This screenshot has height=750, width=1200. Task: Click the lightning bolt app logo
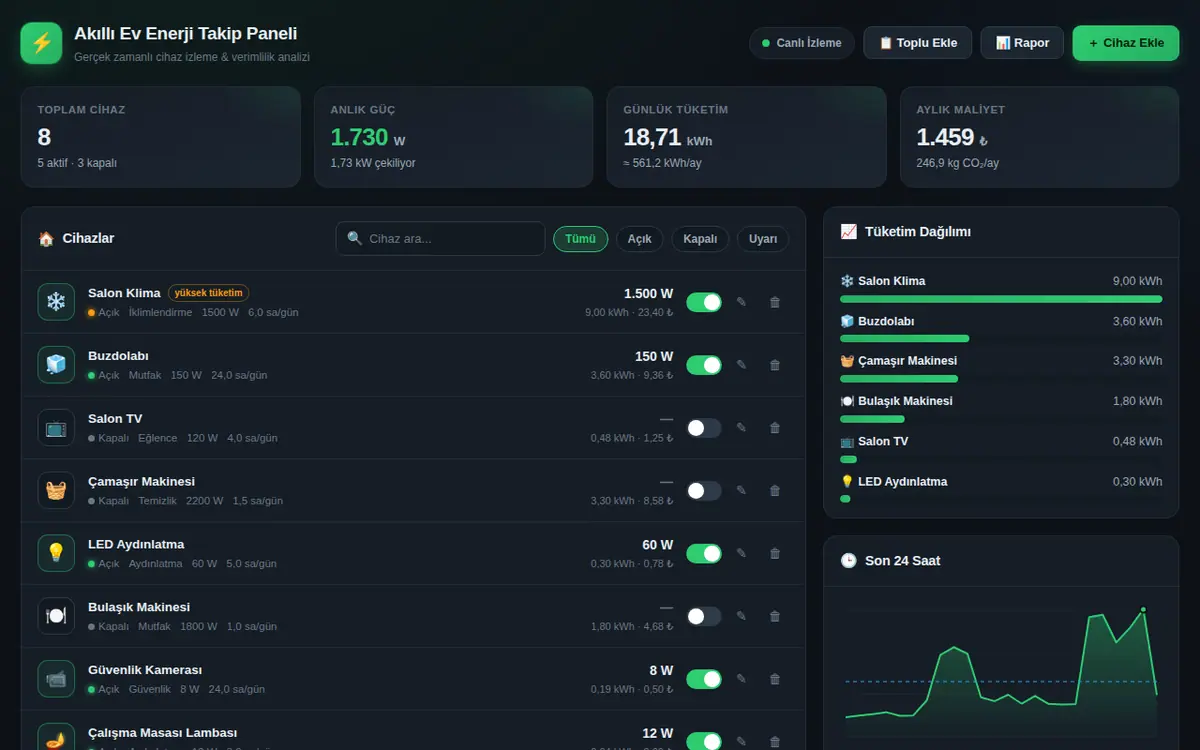click(x=41, y=43)
